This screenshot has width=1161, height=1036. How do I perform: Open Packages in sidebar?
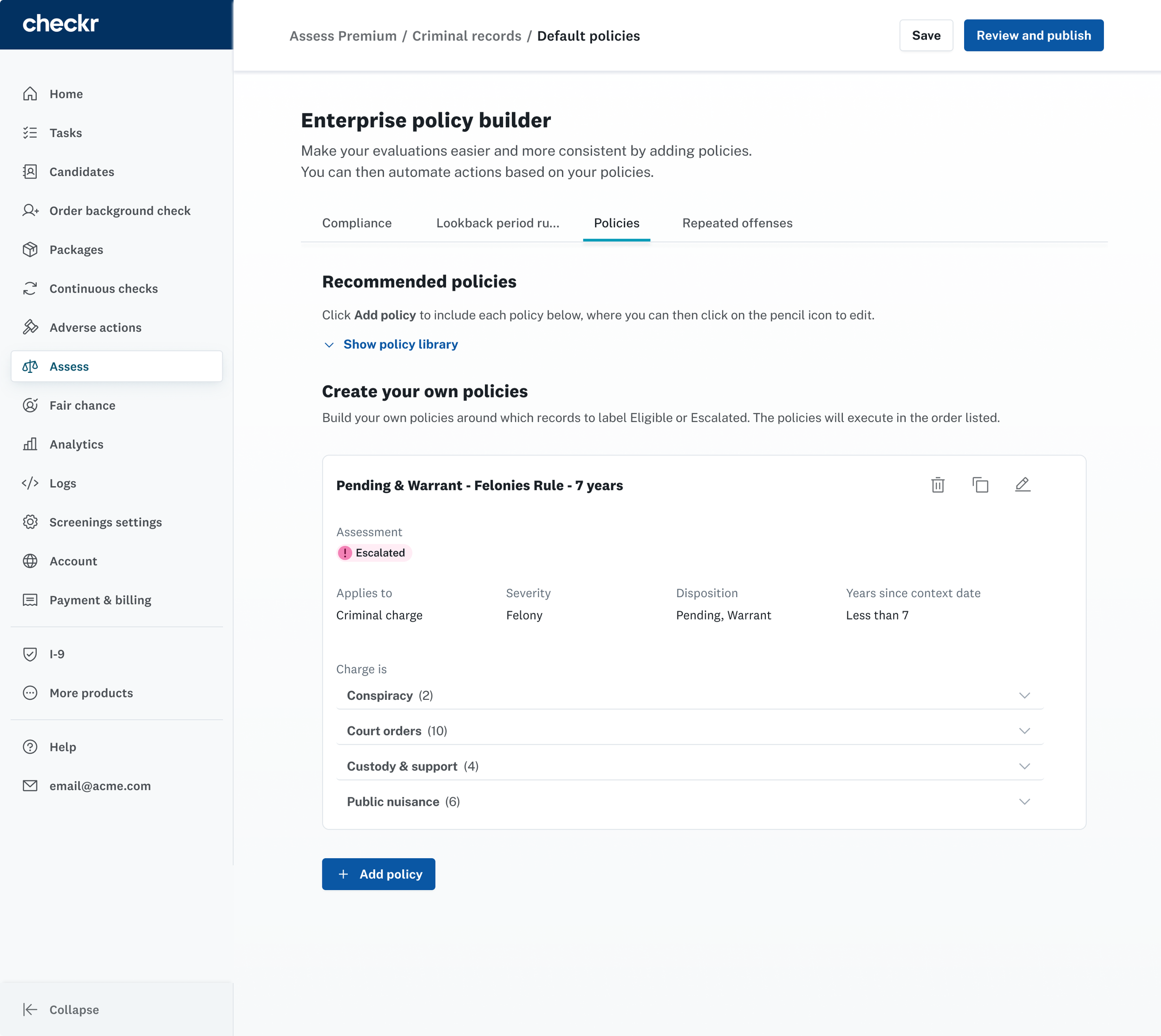76,249
